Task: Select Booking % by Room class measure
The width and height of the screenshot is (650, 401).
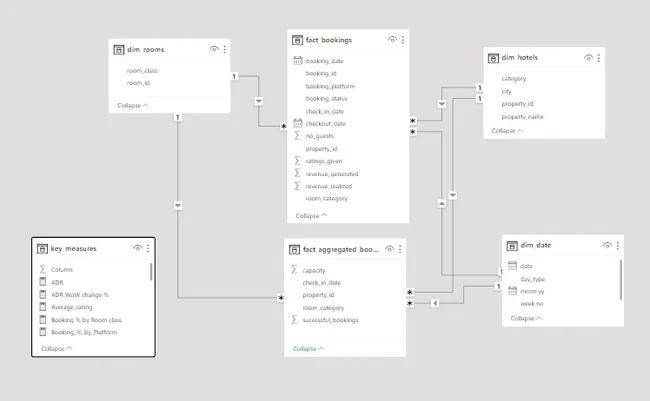Action: coord(86,320)
